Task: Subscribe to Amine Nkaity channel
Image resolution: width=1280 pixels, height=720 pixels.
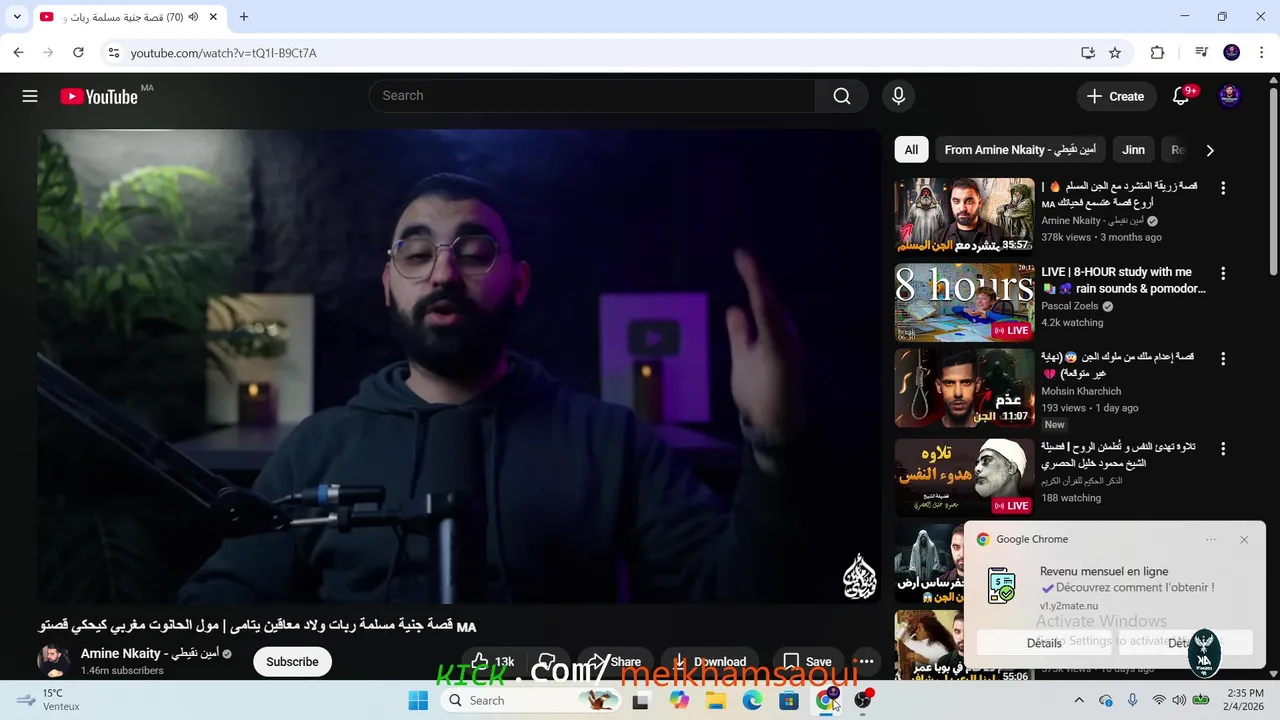Action: 292,661
